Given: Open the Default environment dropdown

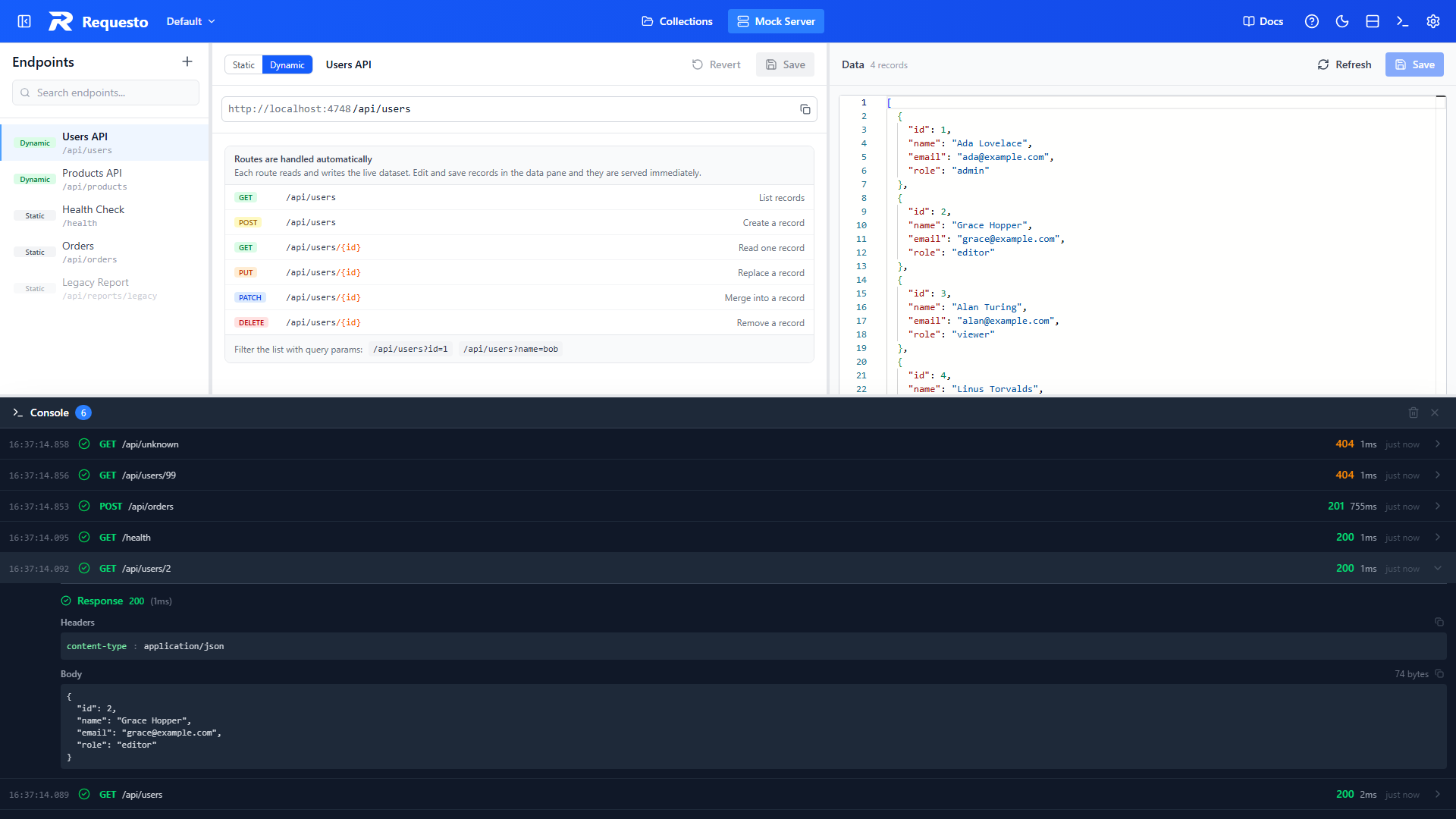Looking at the screenshot, I should pyautogui.click(x=190, y=21).
